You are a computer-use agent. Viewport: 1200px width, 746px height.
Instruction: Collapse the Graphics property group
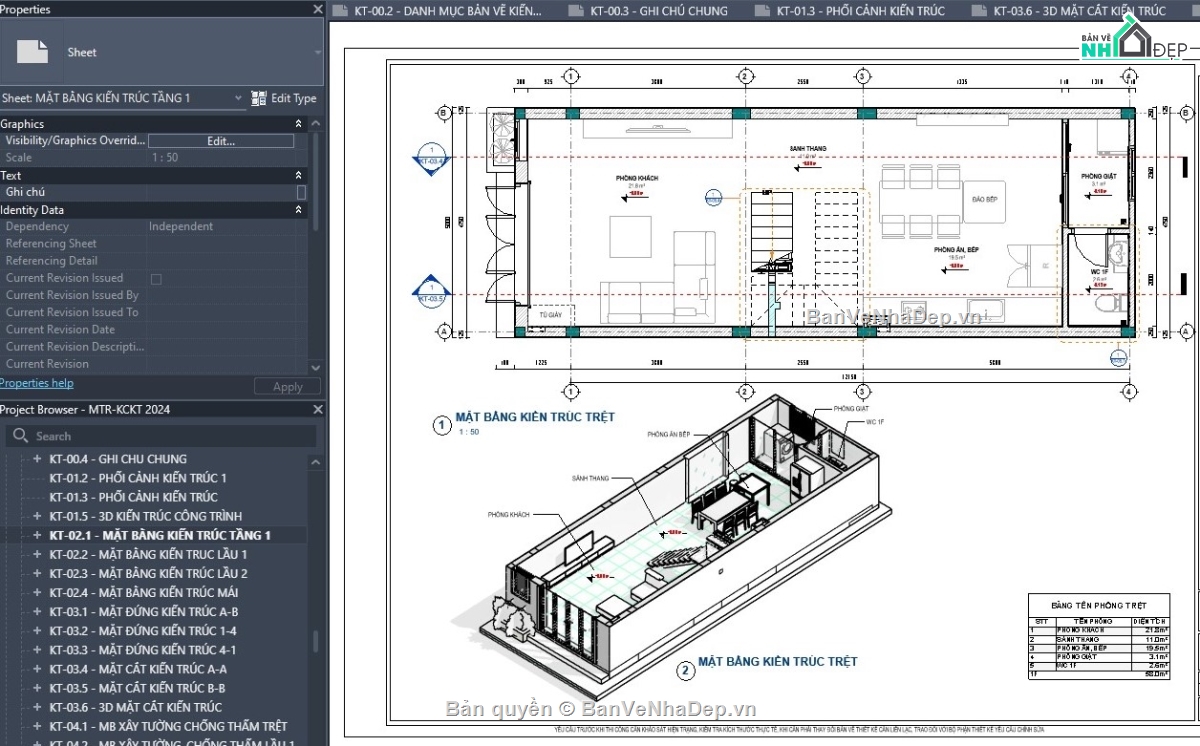(298, 124)
